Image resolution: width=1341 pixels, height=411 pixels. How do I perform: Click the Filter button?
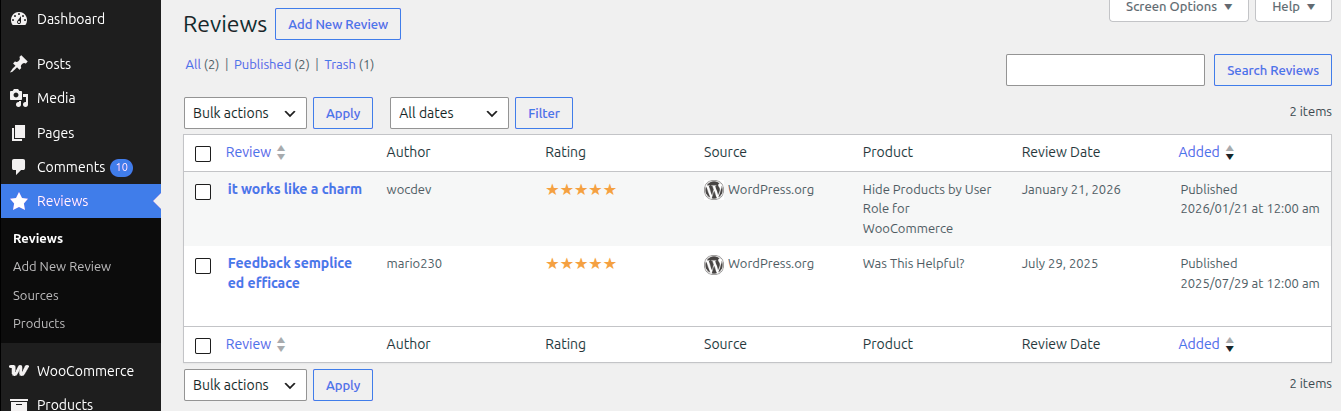point(544,113)
